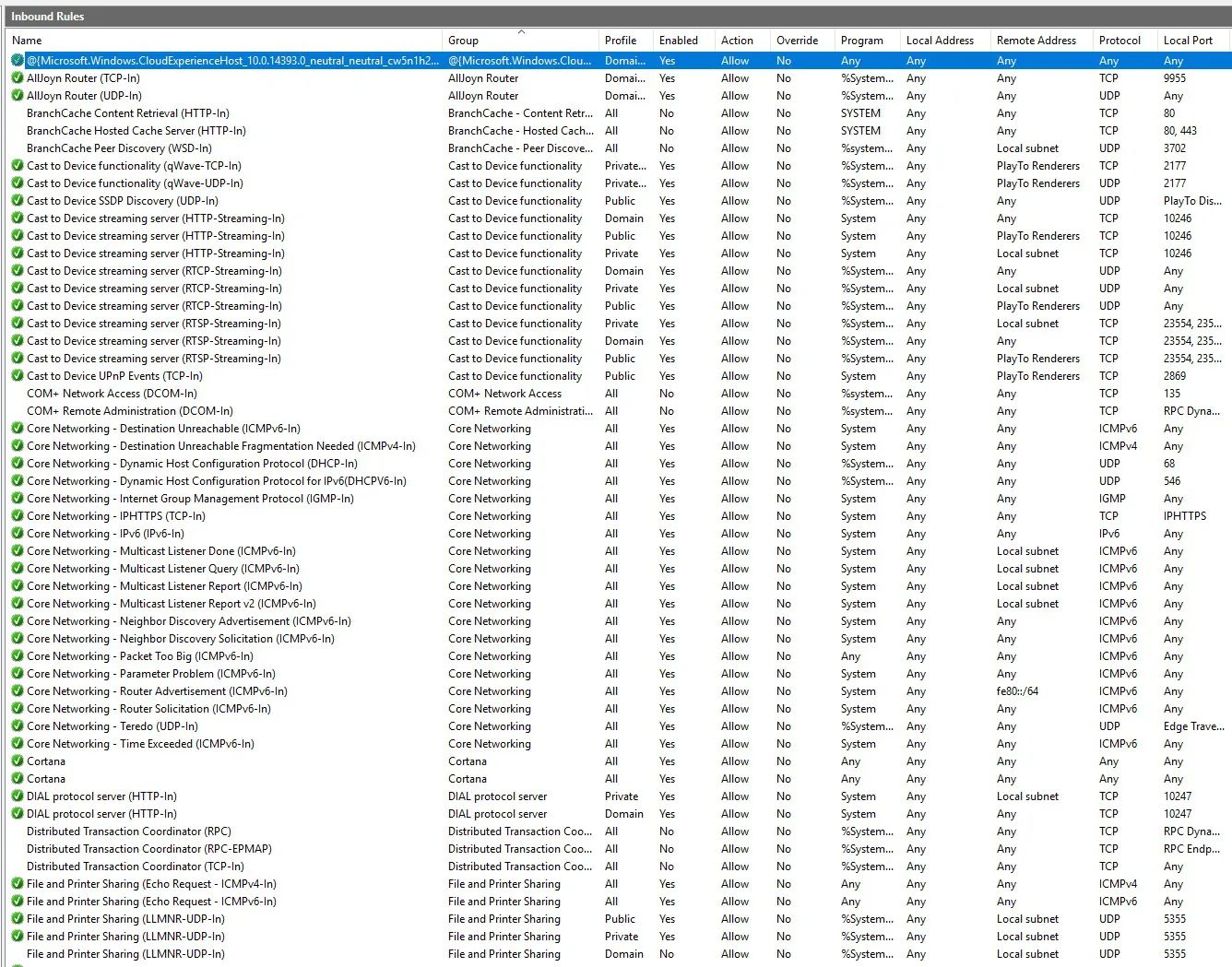Select COM+ Remote Administration (DCOM-In) rule
The image size is (1232, 967).
pyautogui.click(x=618, y=411)
